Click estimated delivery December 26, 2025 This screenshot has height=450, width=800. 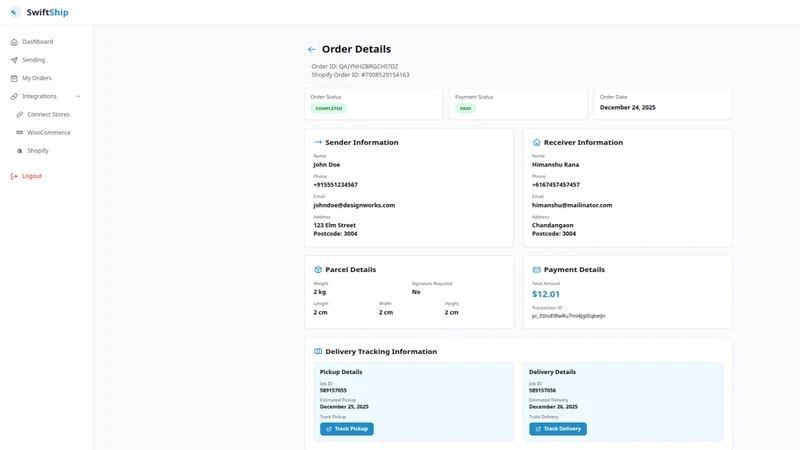553,407
